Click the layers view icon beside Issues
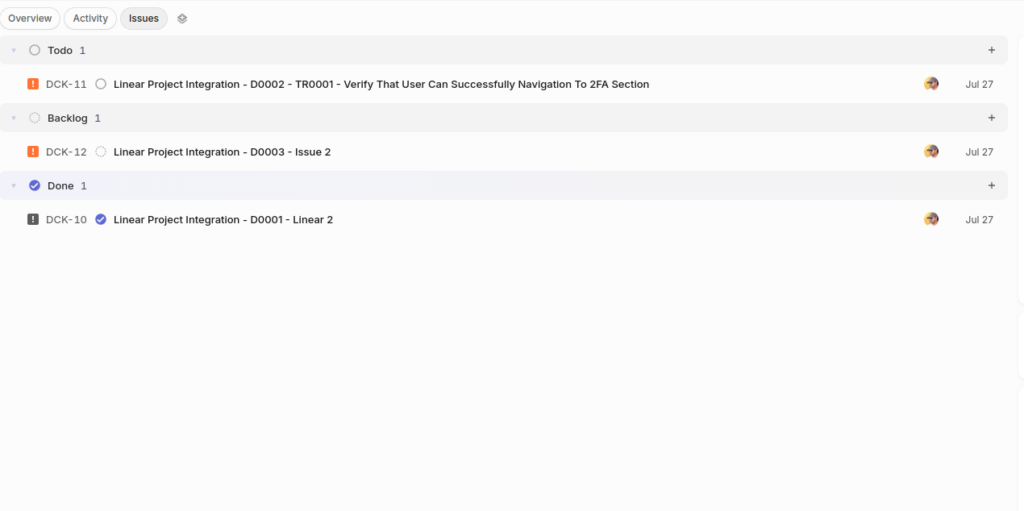1024x511 pixels. pos(182,19)
